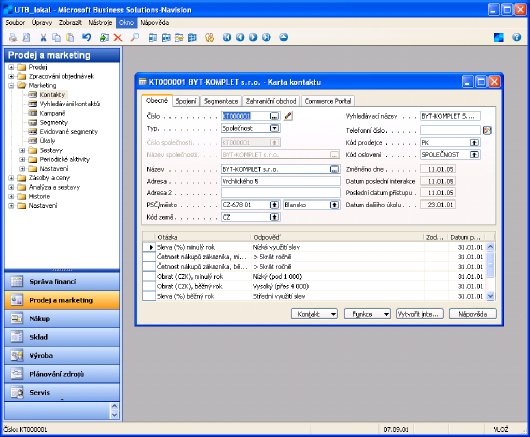This screenshot has height=437, width=530.
Task: Go to the previous record
Action: click(x=240, y=37)
